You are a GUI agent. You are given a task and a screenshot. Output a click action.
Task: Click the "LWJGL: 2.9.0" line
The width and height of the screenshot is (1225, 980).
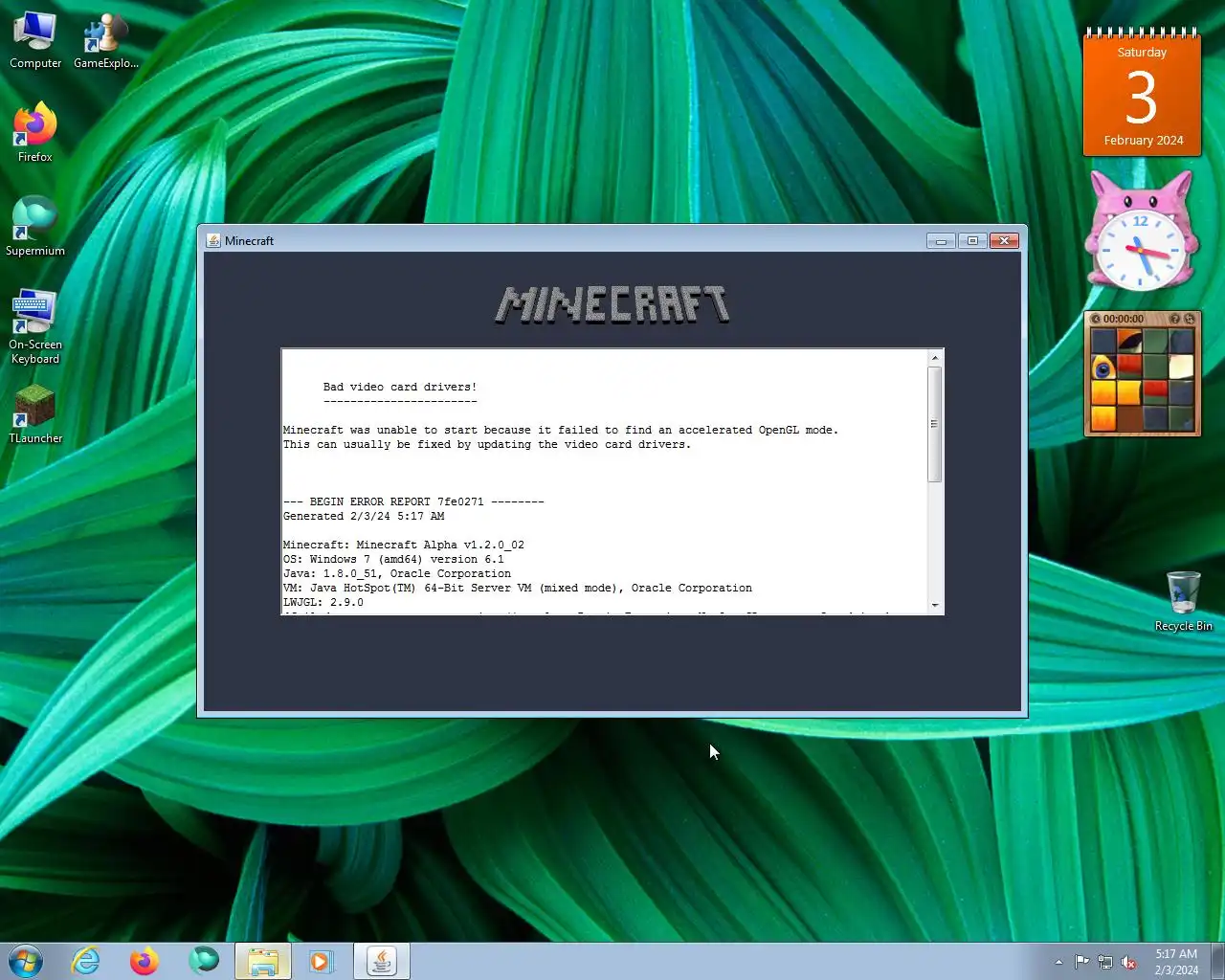pyautogui.click(x=323, y=602)
